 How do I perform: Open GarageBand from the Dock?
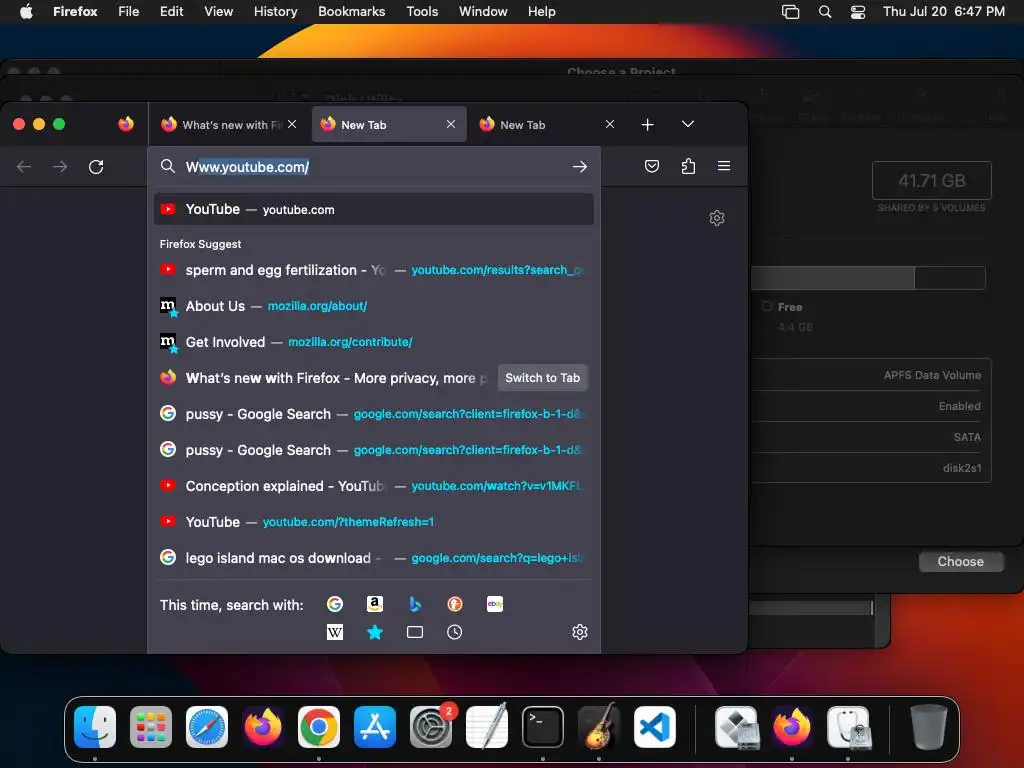pos(599,727)
